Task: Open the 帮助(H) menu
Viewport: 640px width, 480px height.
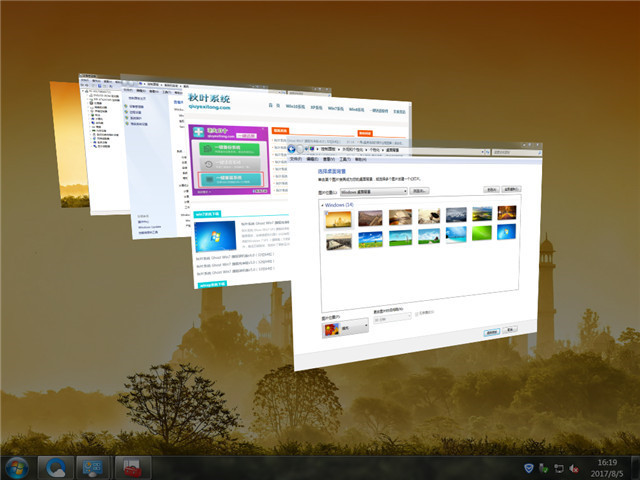Action: click(x=360, y=159)
